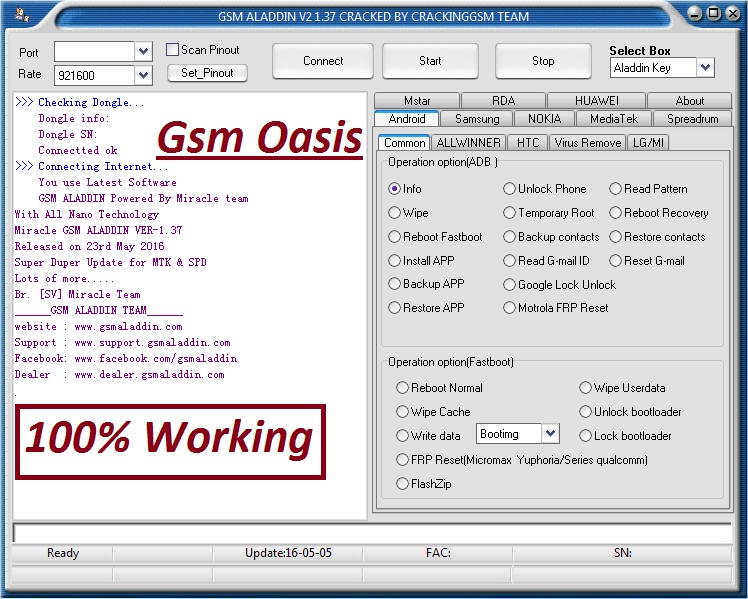Select the Google Lock Unlock option

[x=509, y=285]
